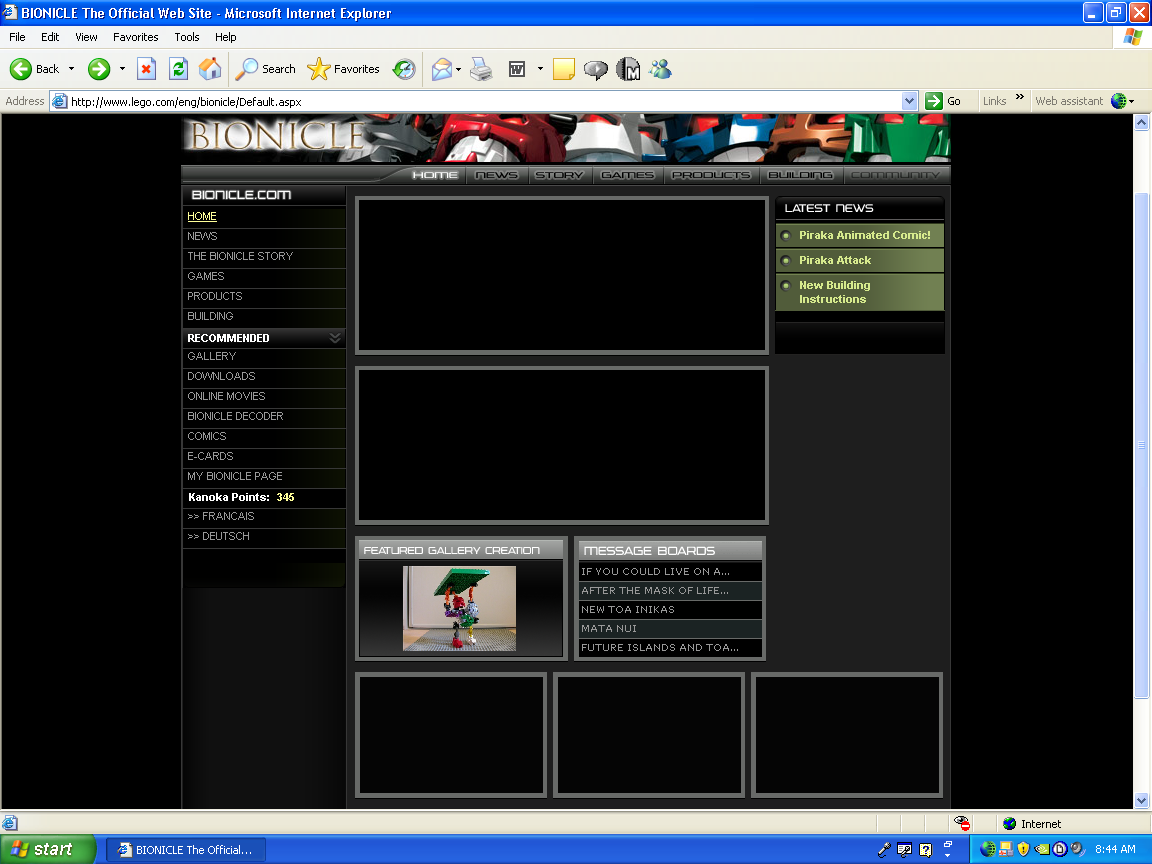Open Forward button history dropdown arrow
1152x864 pixels.
click(x=122, y=69)
